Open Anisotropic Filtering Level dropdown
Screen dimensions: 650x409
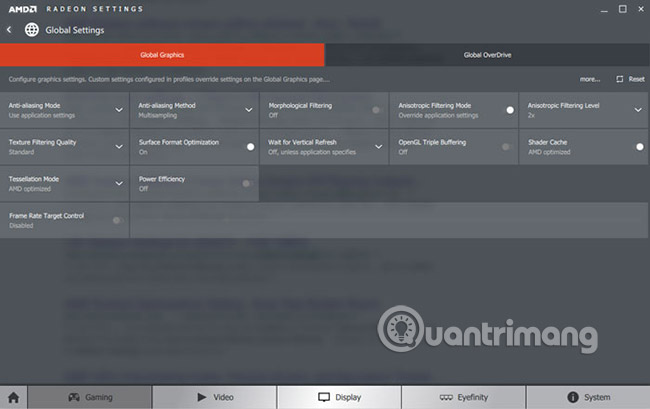638,110
